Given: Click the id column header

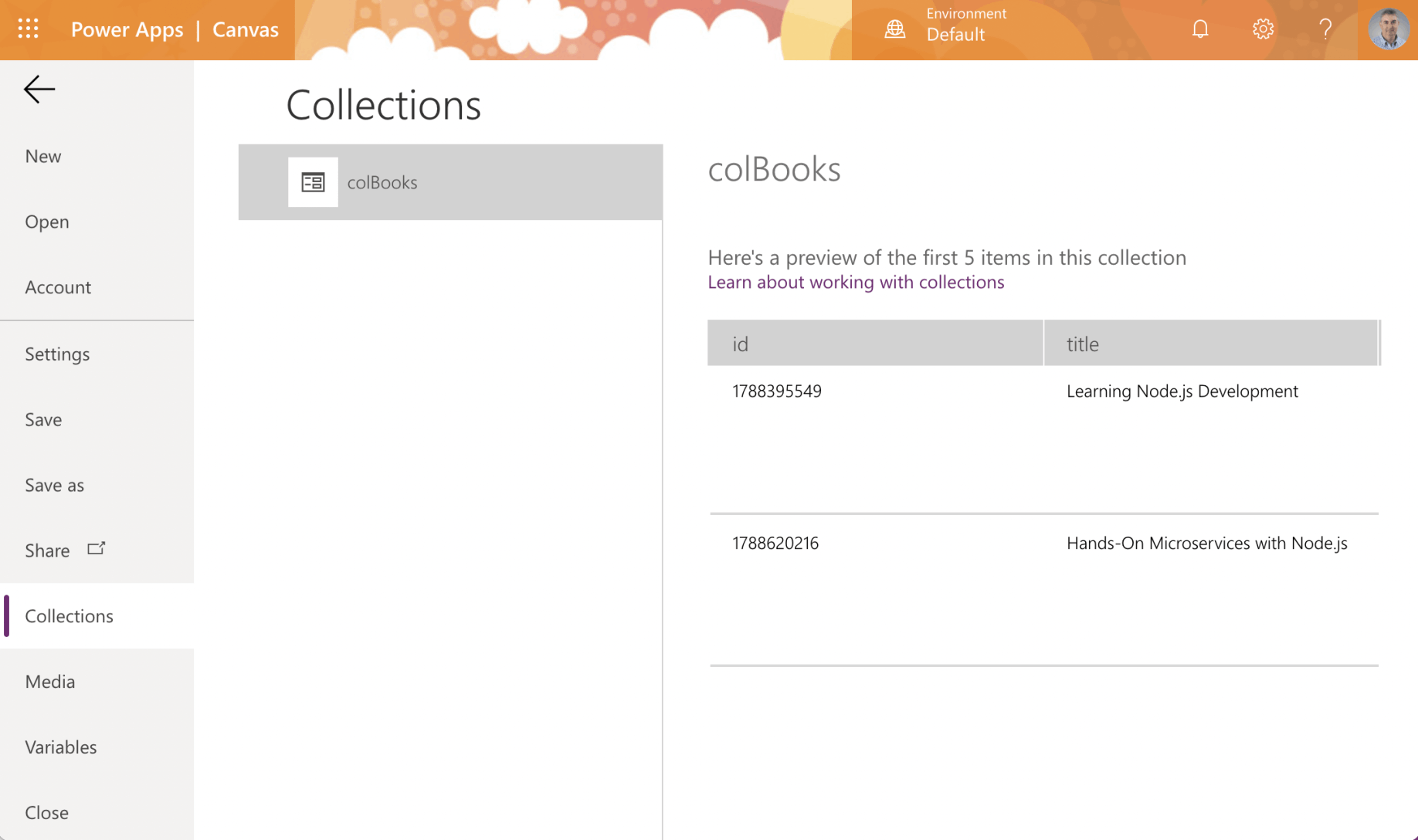Looking at the screenshot, I should 874,344.
